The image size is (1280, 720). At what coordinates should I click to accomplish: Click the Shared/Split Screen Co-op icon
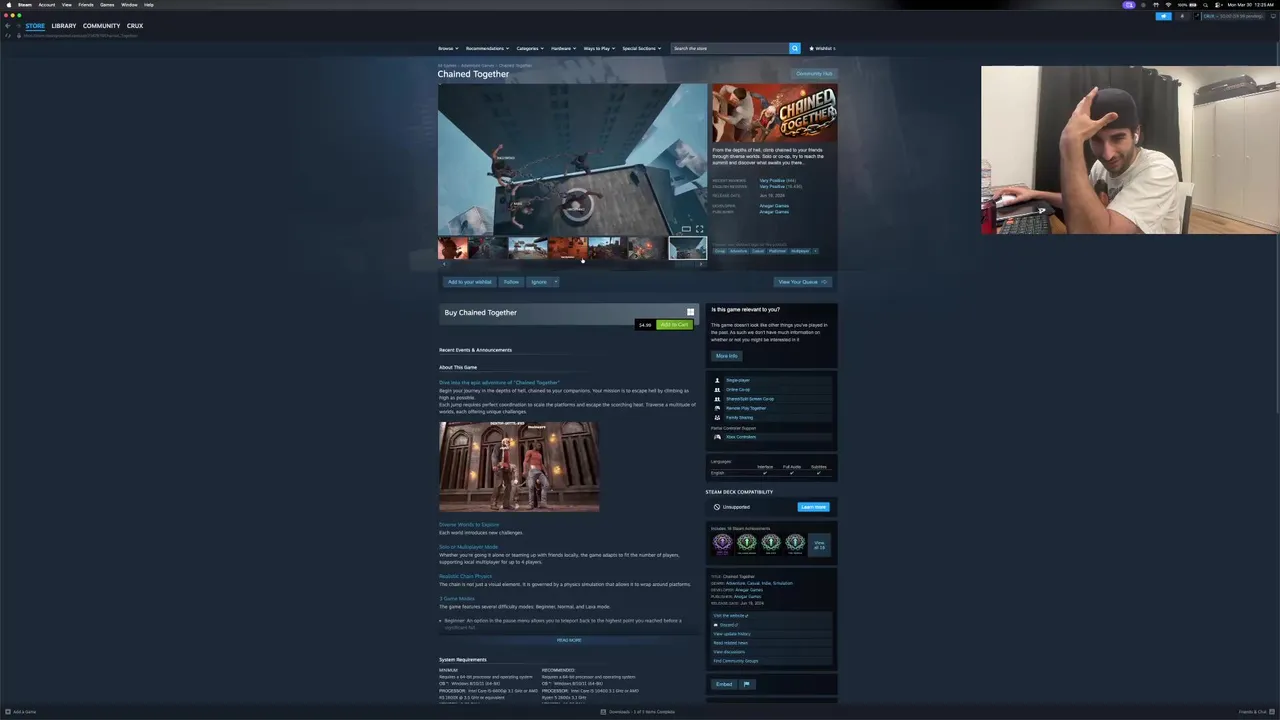pyautogui.click(x=717, y=399)
